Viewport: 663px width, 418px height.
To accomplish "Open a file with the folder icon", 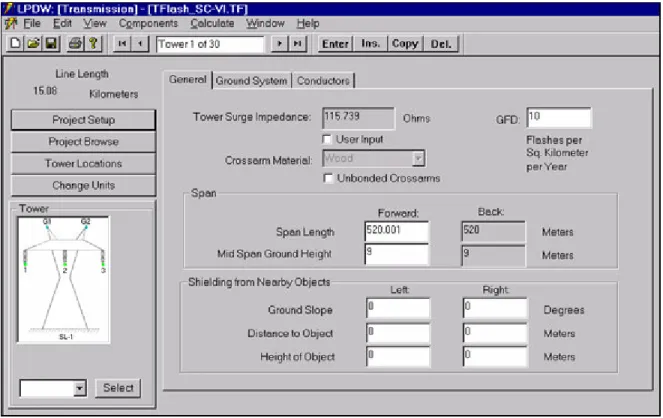I will [x=33, y=44].
